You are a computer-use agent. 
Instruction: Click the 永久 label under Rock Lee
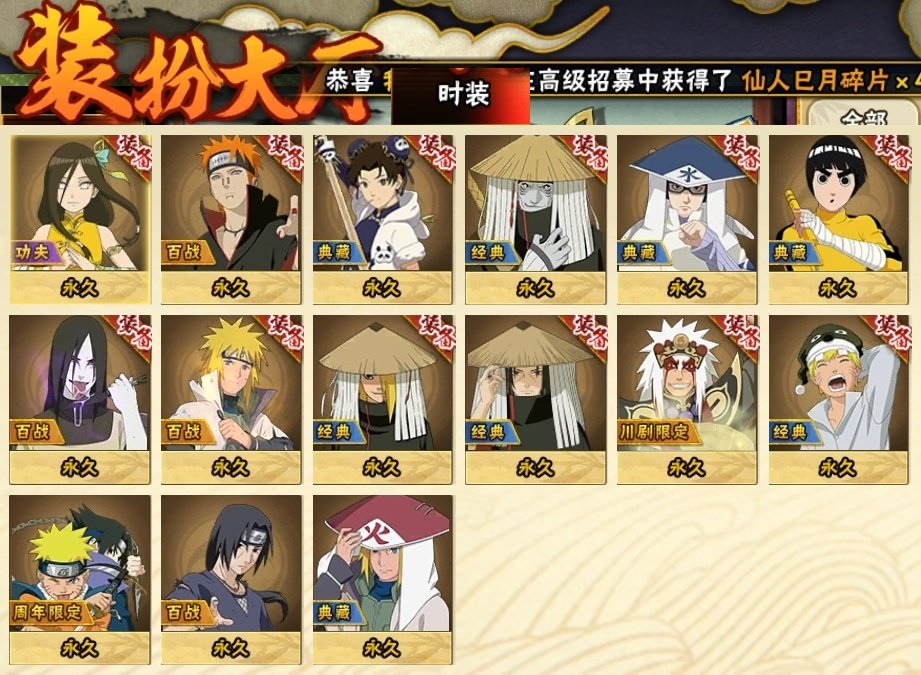point(839,288)
